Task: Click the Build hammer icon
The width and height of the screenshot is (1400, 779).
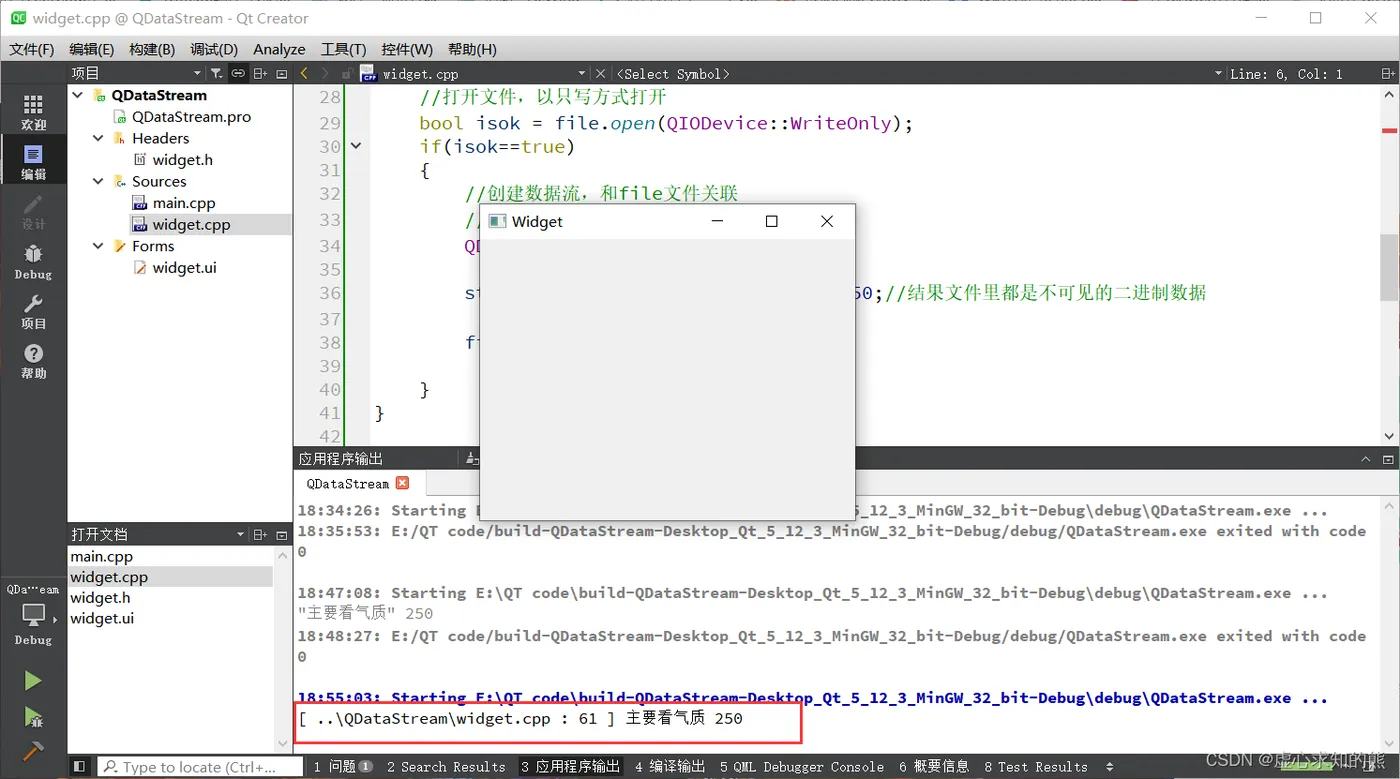Action: pyautogui.click(x=33, y=750)
